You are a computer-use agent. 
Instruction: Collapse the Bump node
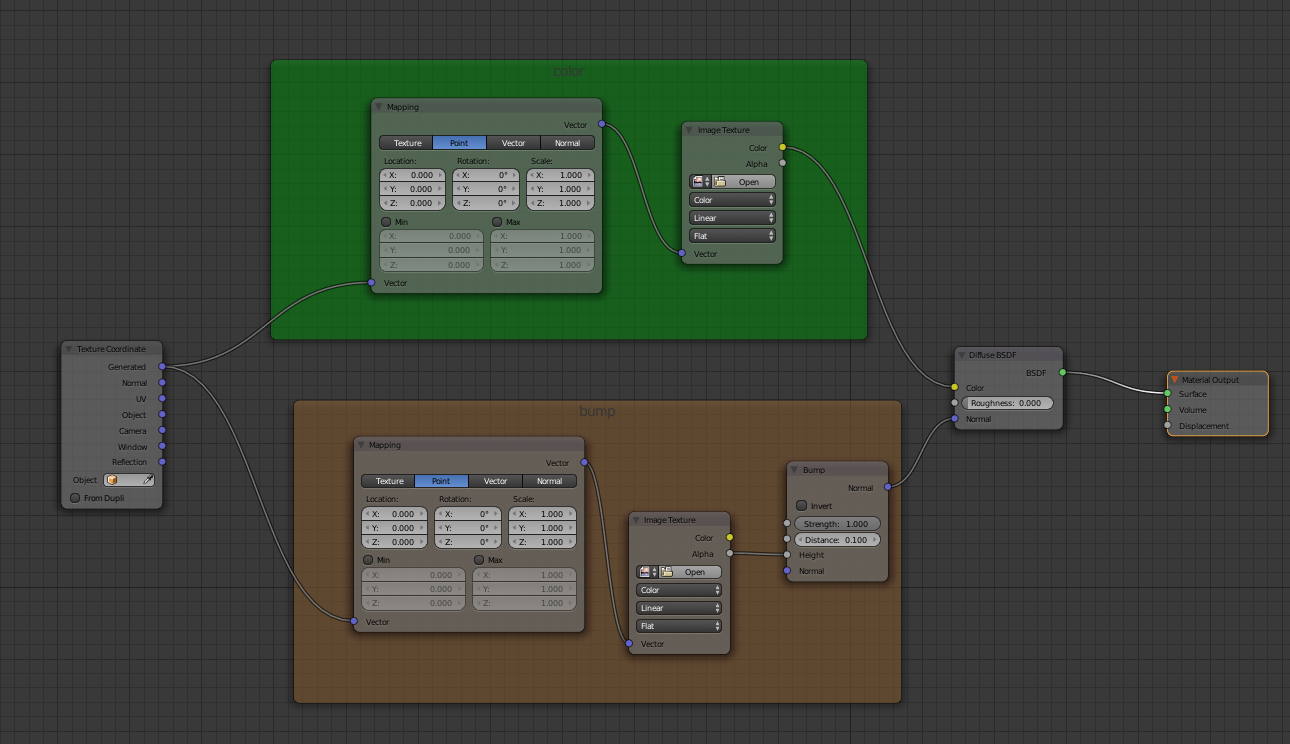794,469
